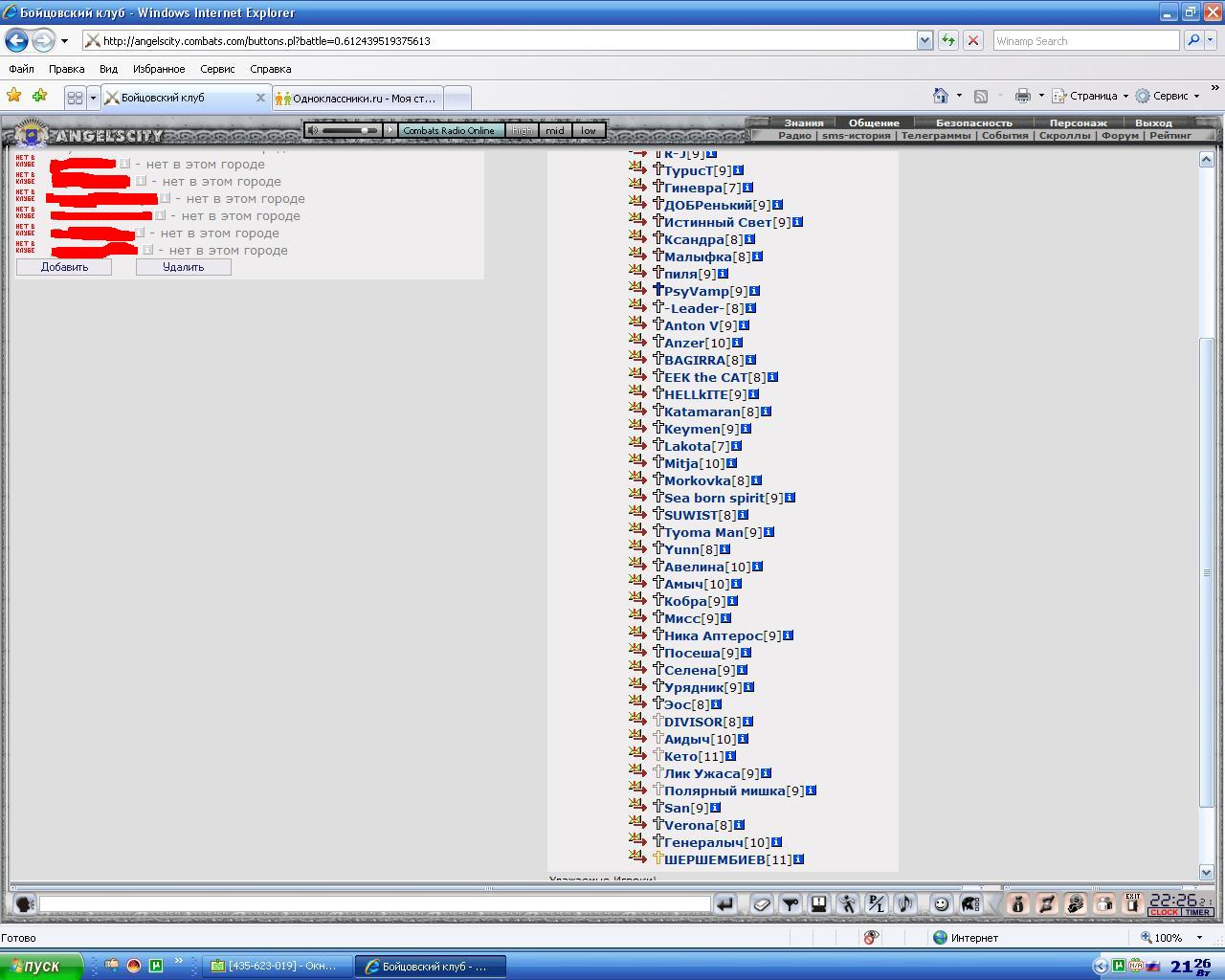Open the Избранное menu
The image size is (1225, 980).
click(x=159, y=69)
